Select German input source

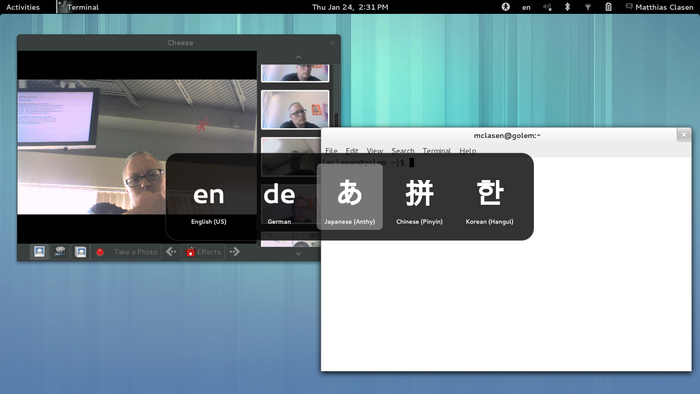279,197
